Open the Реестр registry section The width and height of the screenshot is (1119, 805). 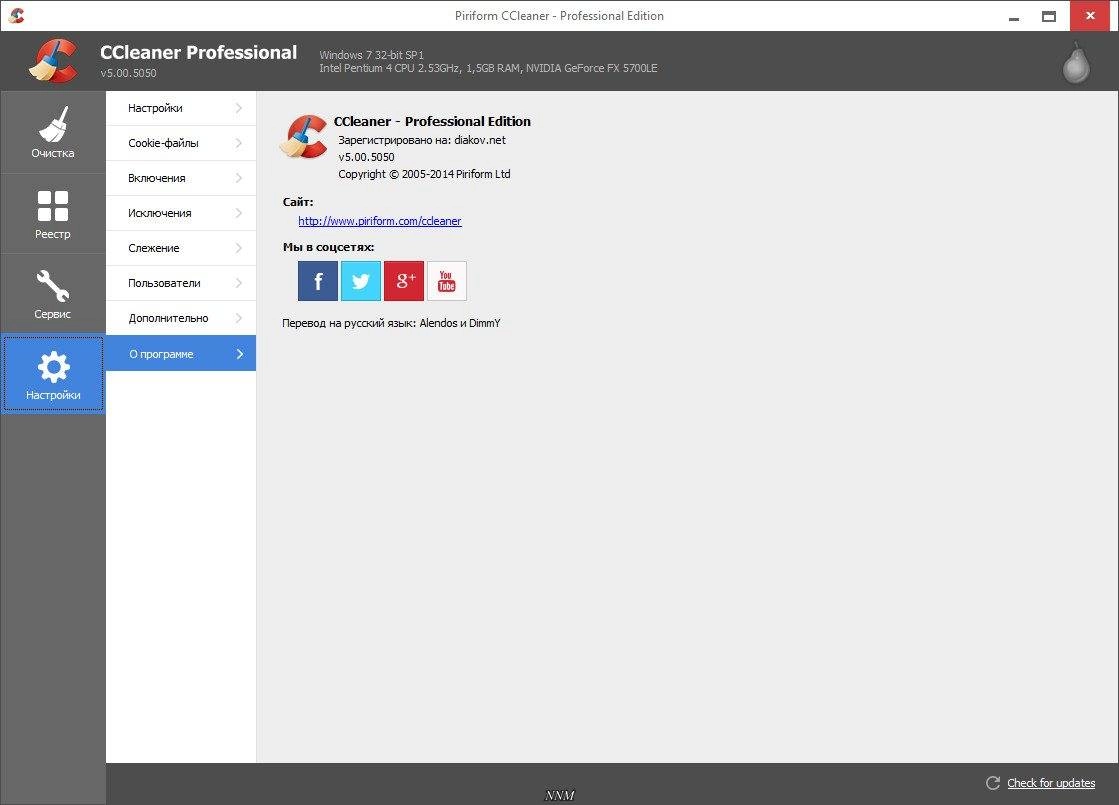coord(53,213)
